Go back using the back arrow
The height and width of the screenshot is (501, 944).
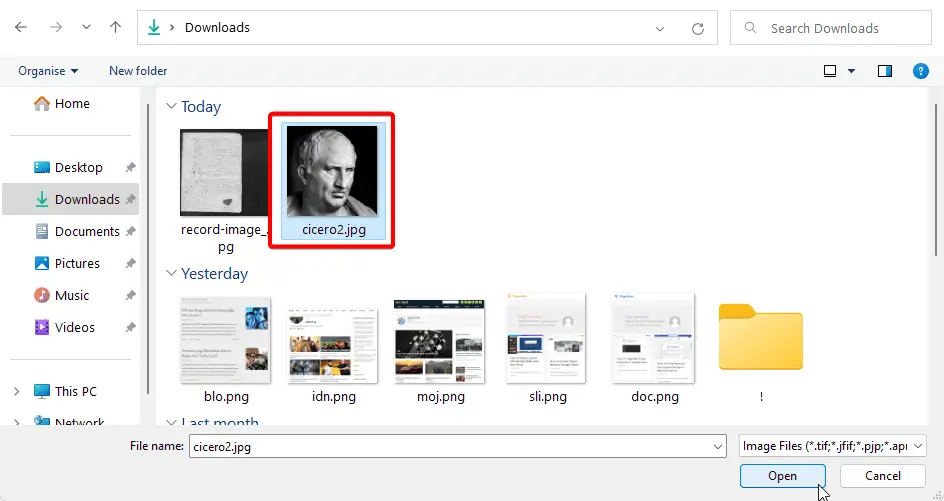point(21,28)
